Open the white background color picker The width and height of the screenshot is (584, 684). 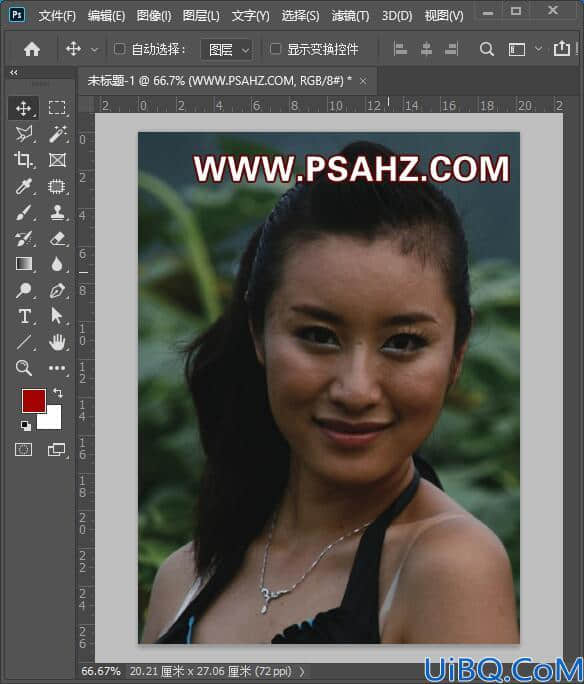(51, 419)
